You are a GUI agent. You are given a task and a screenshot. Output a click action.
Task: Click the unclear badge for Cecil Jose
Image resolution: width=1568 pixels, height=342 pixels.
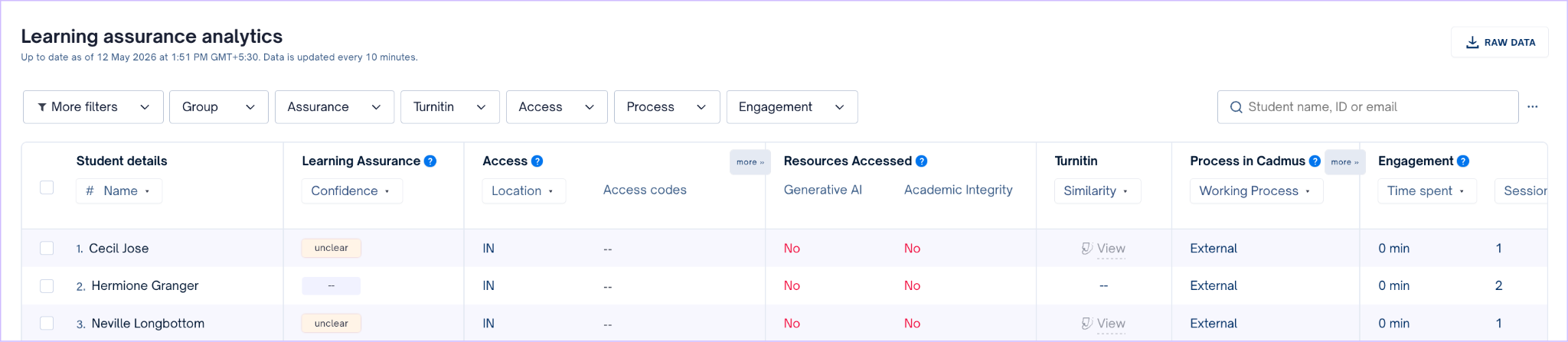(x=332, y=248)
